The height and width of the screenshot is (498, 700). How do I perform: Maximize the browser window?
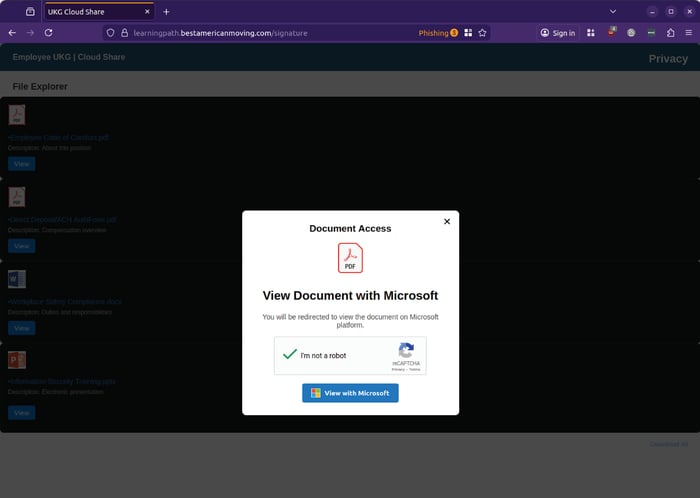click(x=671, y=12)
